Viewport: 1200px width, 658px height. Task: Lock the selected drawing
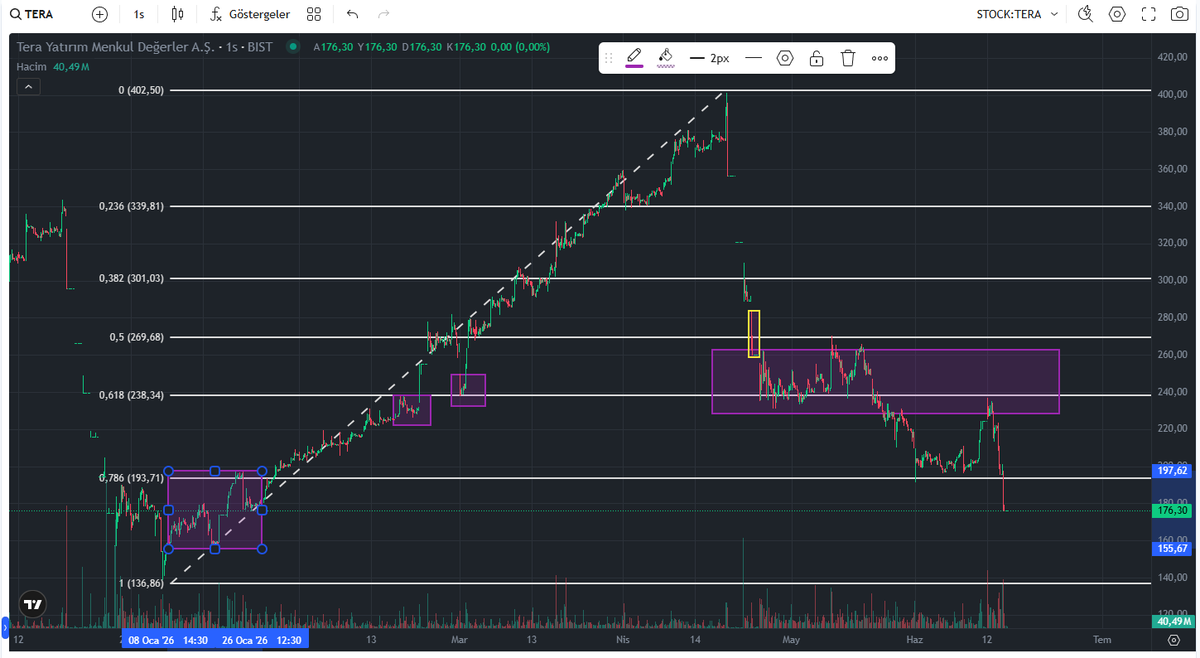coord(817,58)
